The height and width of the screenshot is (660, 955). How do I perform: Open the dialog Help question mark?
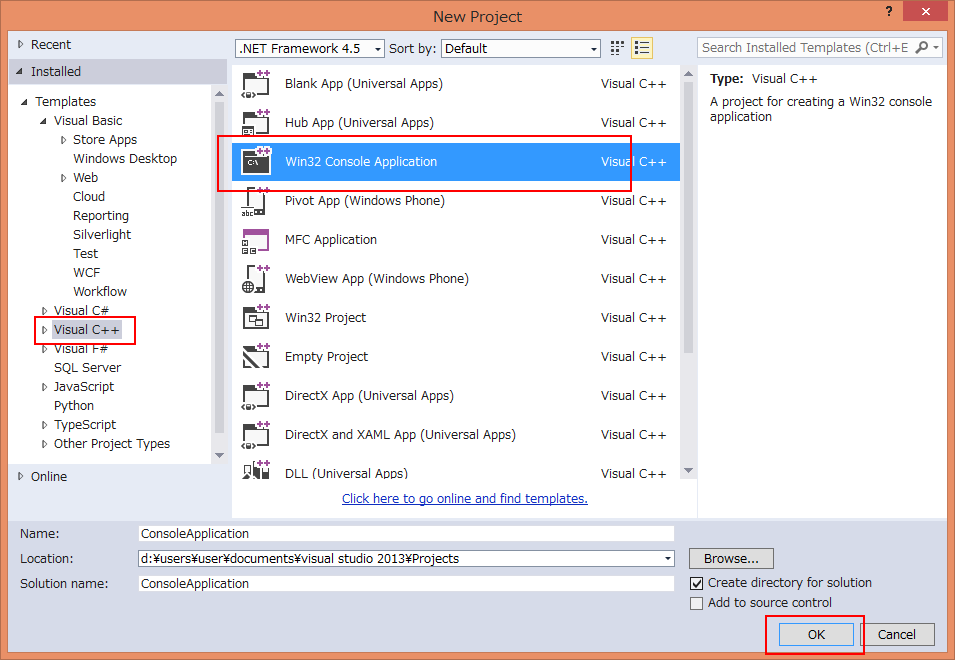tap(889, 11)
